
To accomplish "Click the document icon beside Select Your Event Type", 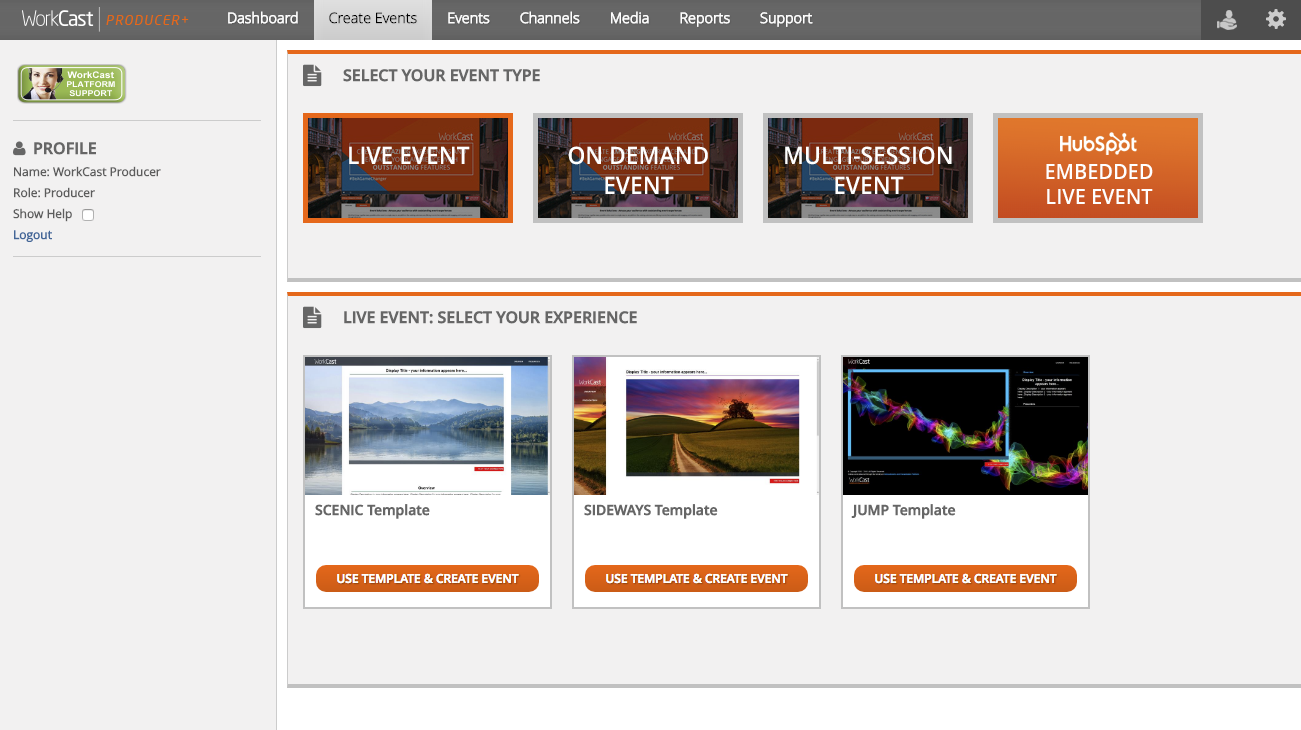I will point(313,75).
